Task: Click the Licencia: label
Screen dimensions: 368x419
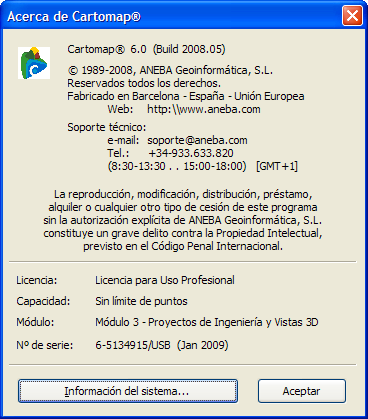Action: coord(37,280)
